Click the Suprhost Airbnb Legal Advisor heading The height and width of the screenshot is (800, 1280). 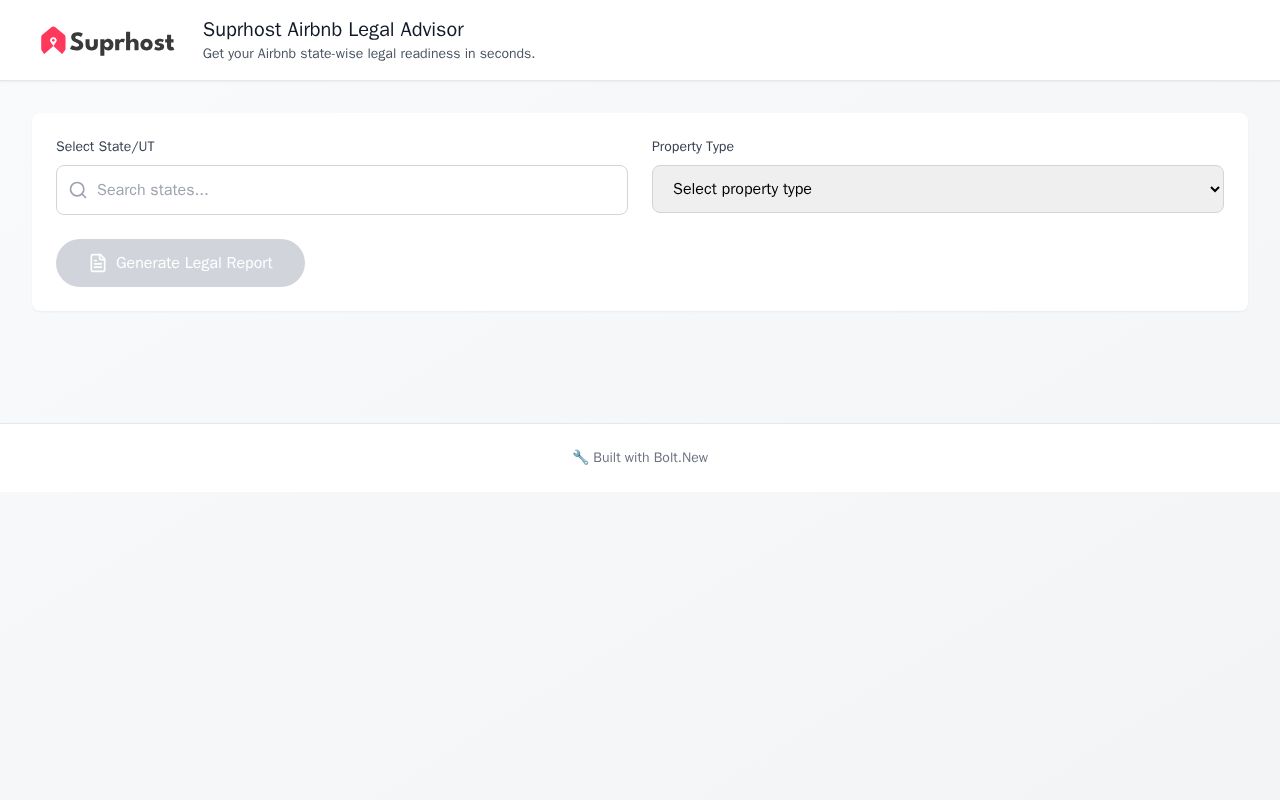(x=333, y=29)
